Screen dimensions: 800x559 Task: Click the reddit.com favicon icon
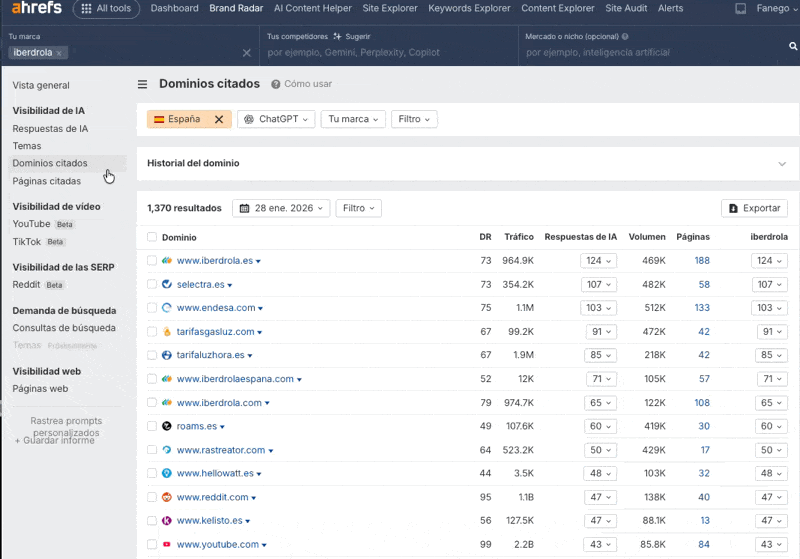click(167, 497)
